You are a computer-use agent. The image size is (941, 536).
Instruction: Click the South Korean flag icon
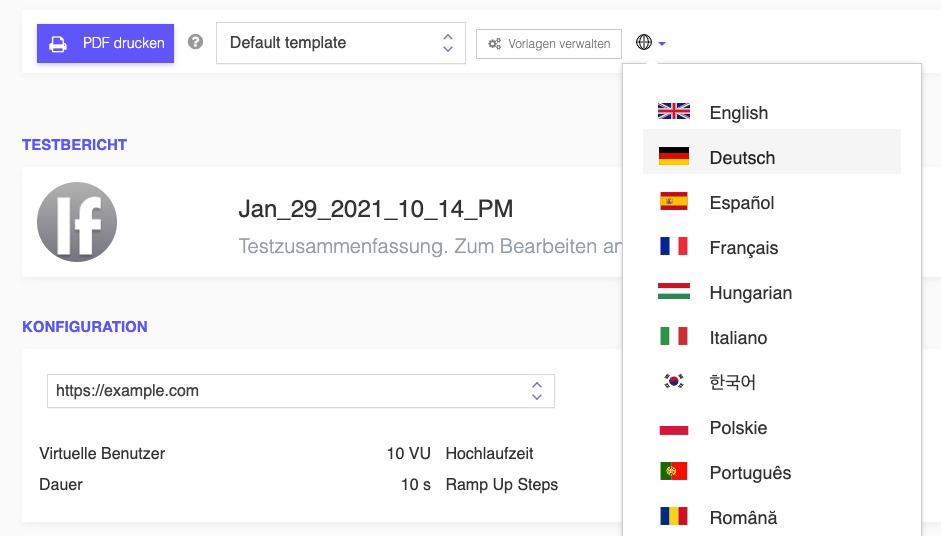click(x=674, y=382)
